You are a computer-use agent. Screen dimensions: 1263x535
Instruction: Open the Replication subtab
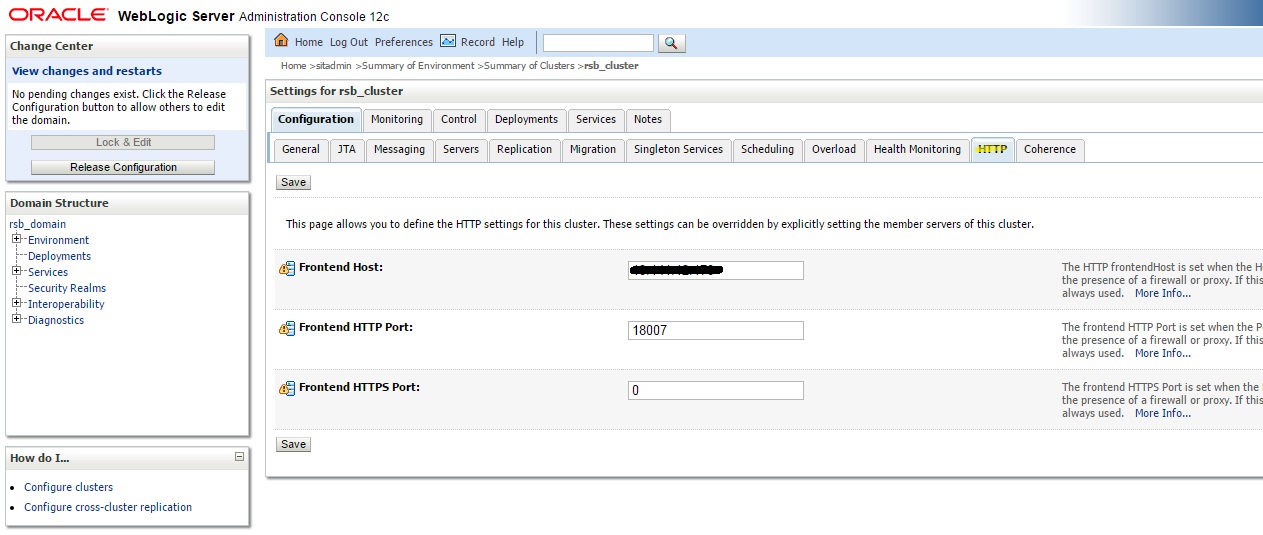click(x=524, y=149)
